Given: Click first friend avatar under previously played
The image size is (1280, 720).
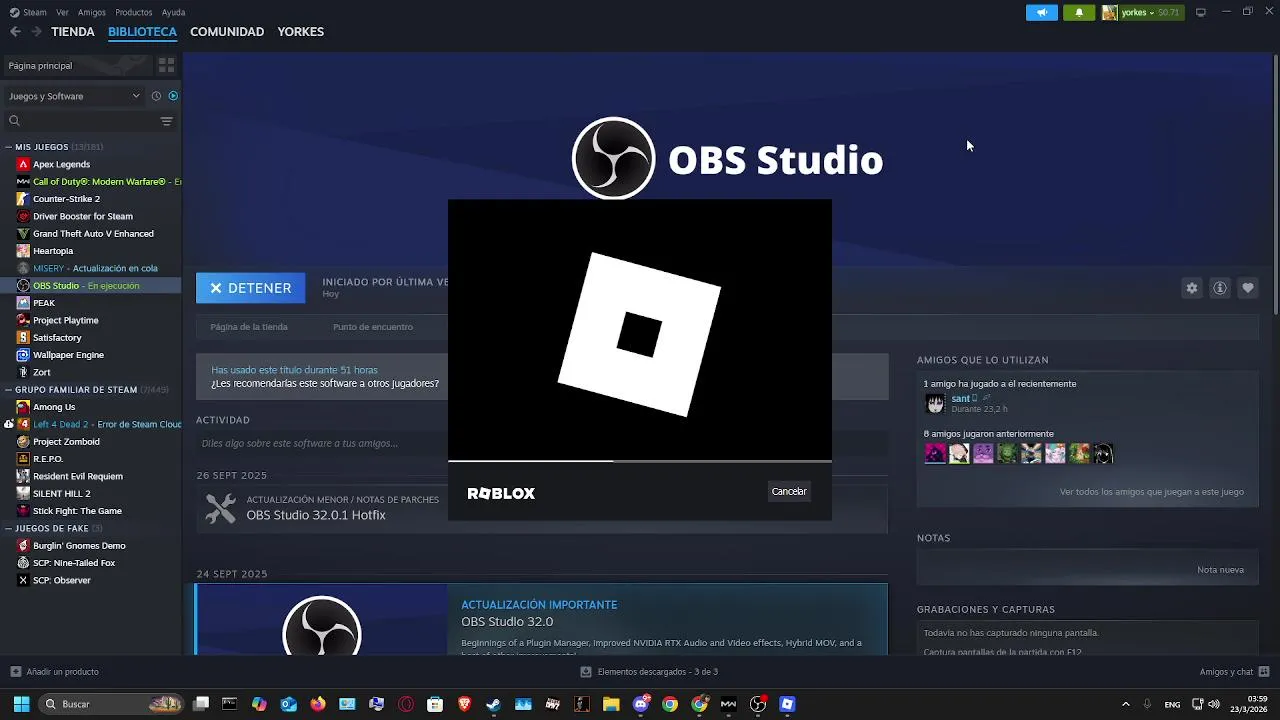Looking at the screenshot, I should [935, 454].
